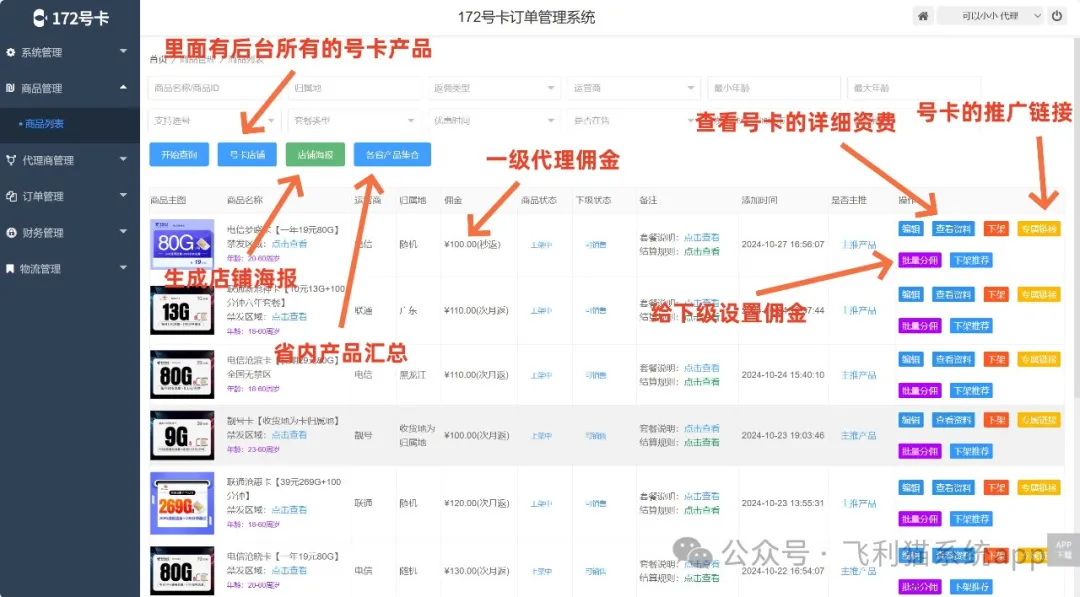1080x597 pixels.
Task: Open the 支持选号 filter dropdown
Action: point(214,121)
